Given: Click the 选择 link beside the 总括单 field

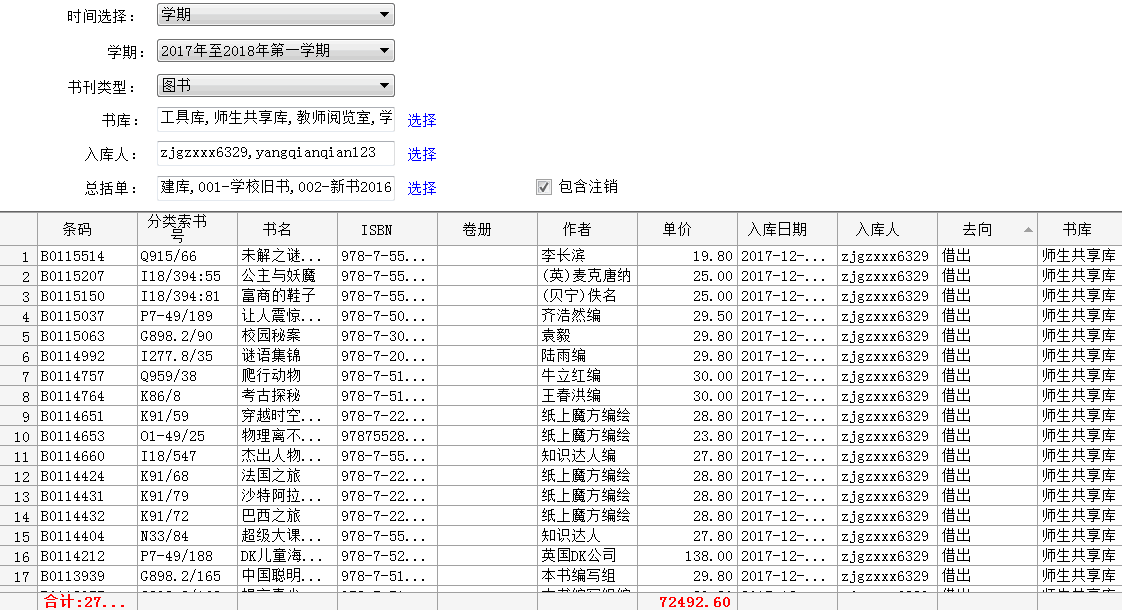Looking at the screenshot, I should [421, 188].
